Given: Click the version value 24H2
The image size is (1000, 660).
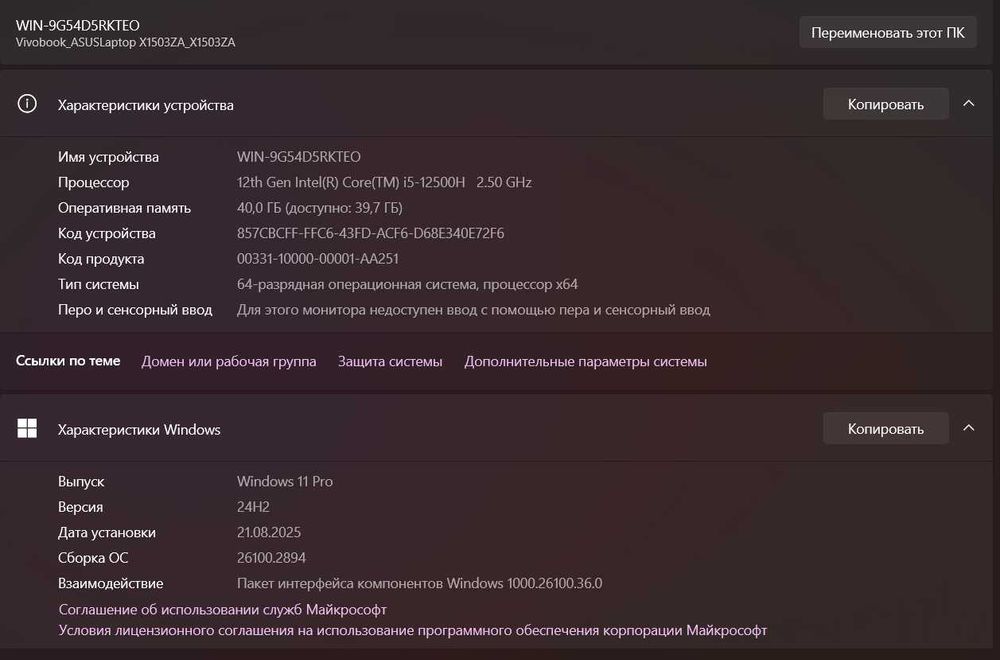Looking at the screenshot, I should pyautogui.click(x=253, y=506).
